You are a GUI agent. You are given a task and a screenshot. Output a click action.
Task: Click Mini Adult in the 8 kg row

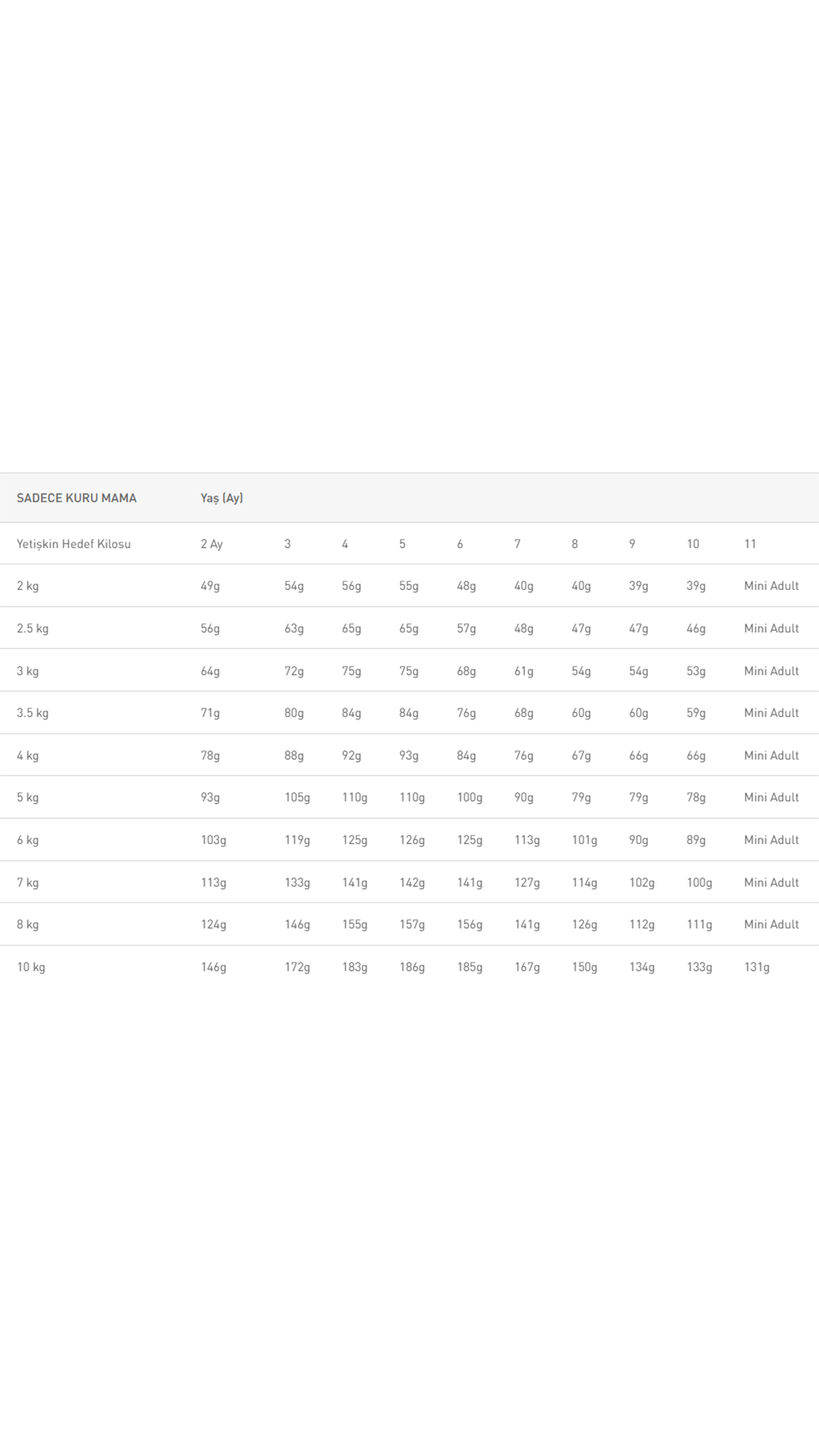pos(771,924)
